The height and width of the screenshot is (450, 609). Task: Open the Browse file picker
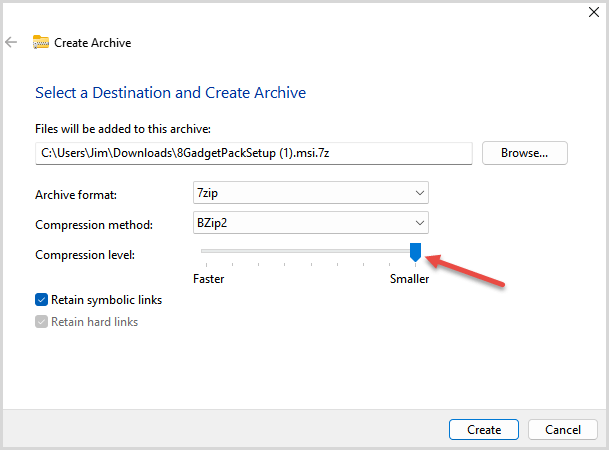coord(524,153)
